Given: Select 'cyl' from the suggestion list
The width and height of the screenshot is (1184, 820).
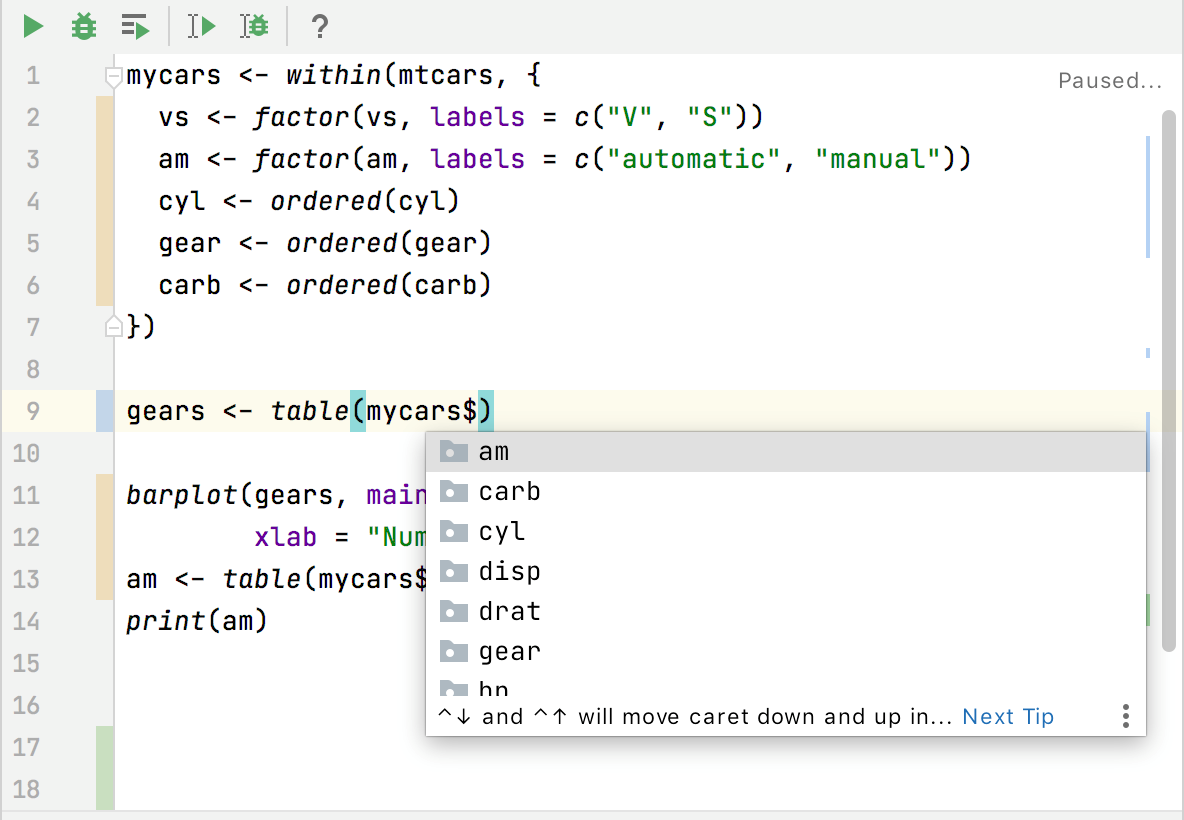Looking at the screenshot, I should pyautogui.click(x=502, y=531).
